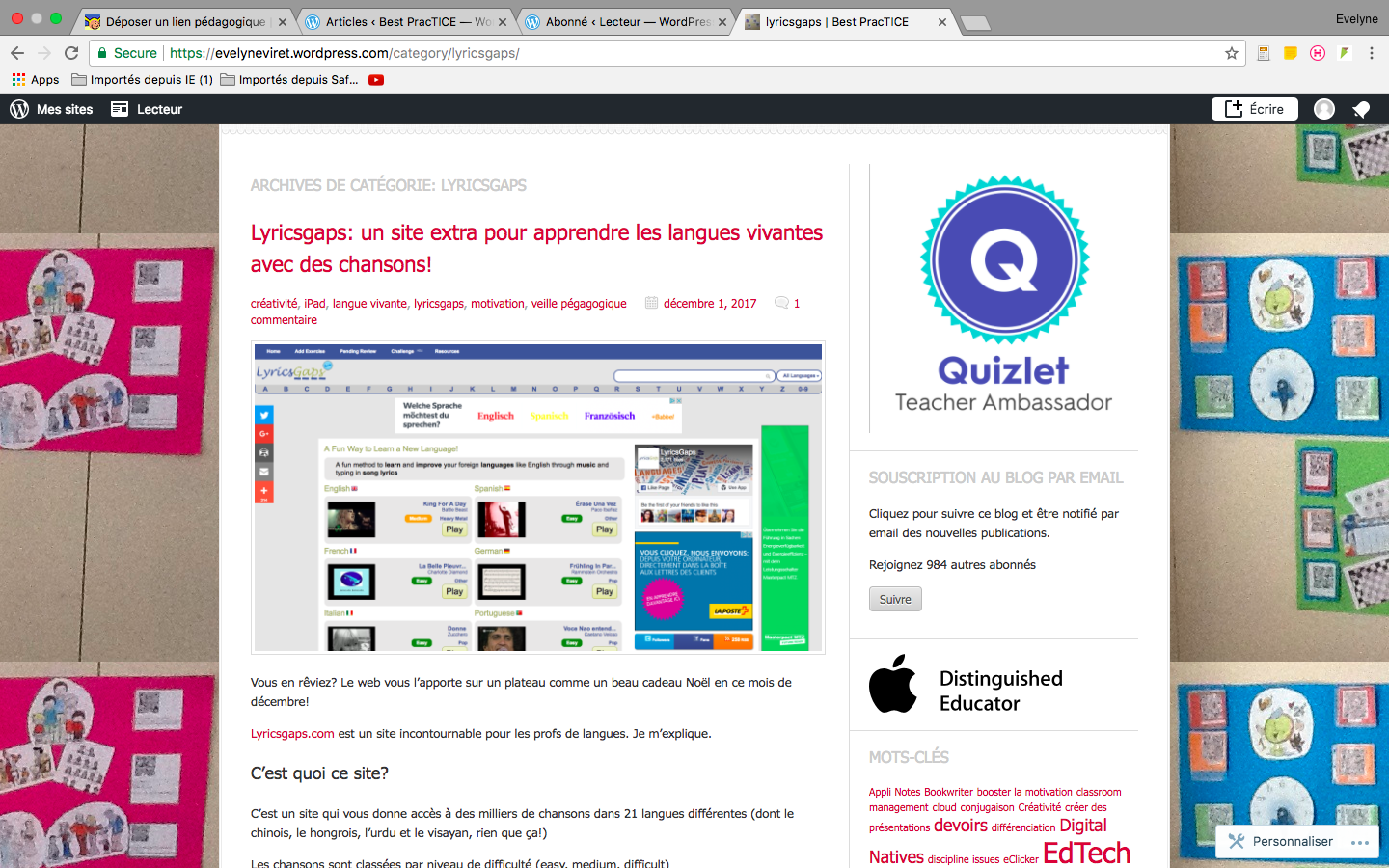
Task: Click the browser reload page icon
Action: coord(71,53)
